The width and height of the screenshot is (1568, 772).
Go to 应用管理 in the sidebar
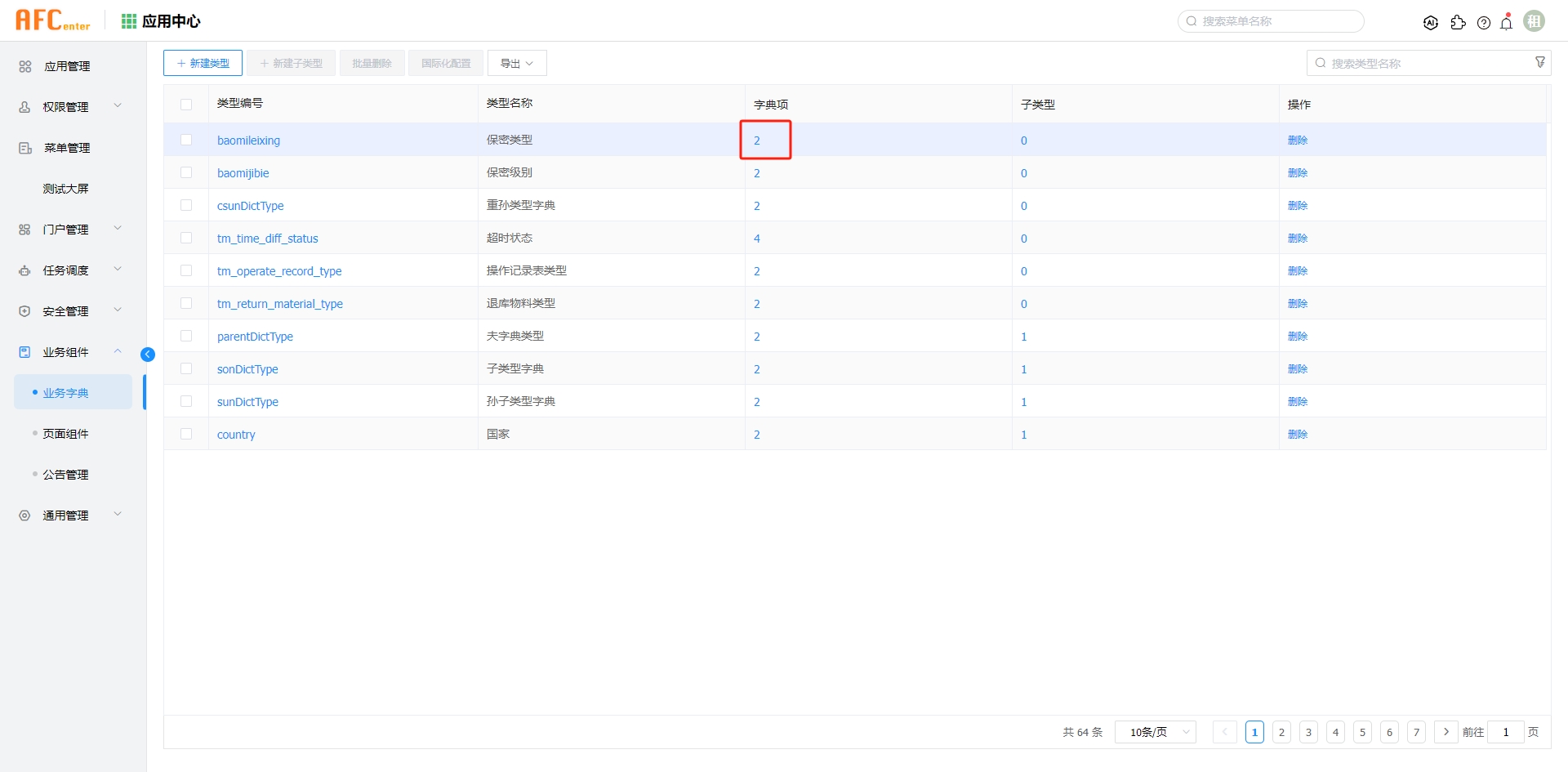coord(67,66)
